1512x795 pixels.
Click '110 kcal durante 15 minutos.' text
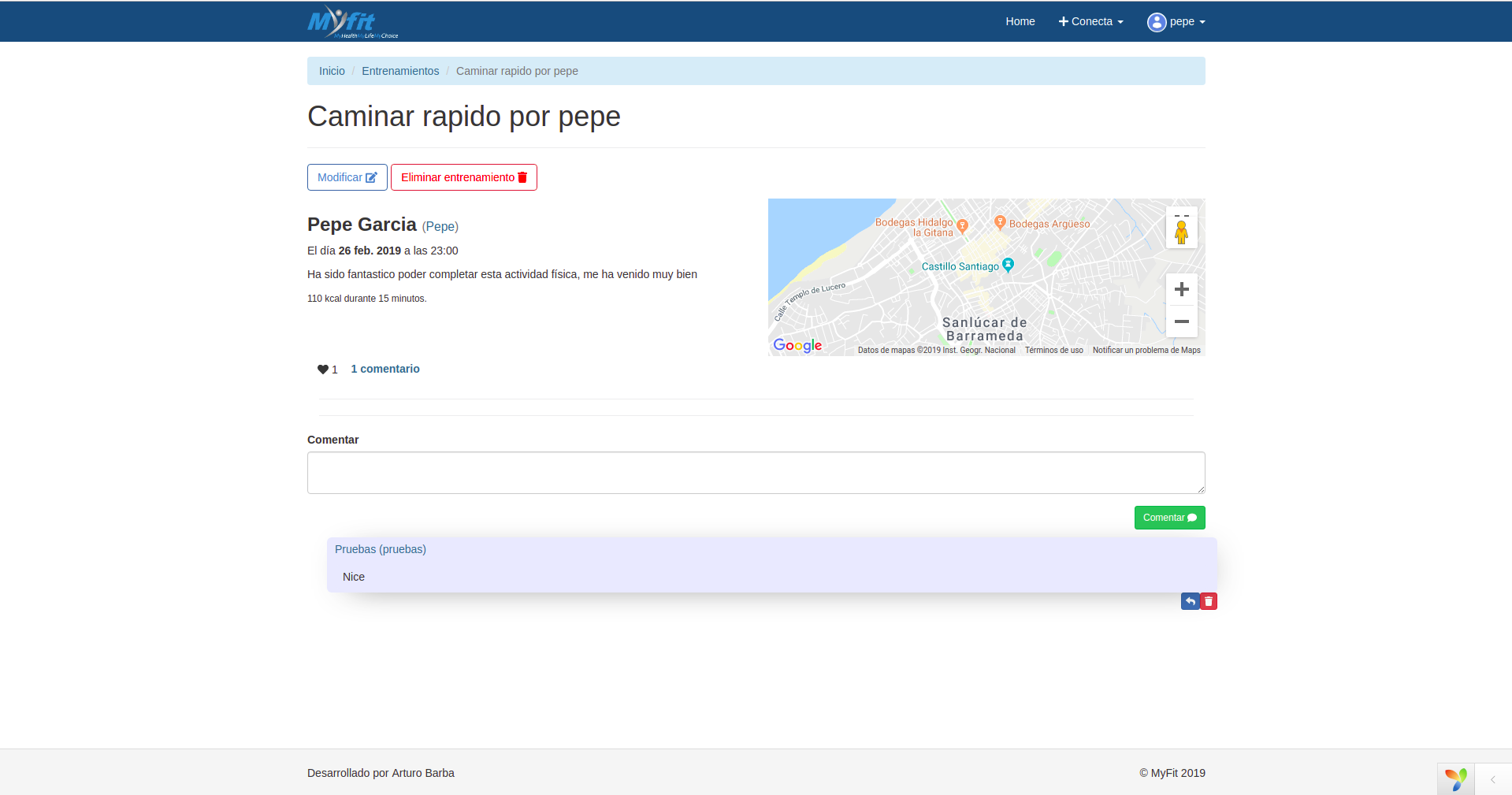tap(366, 299)
